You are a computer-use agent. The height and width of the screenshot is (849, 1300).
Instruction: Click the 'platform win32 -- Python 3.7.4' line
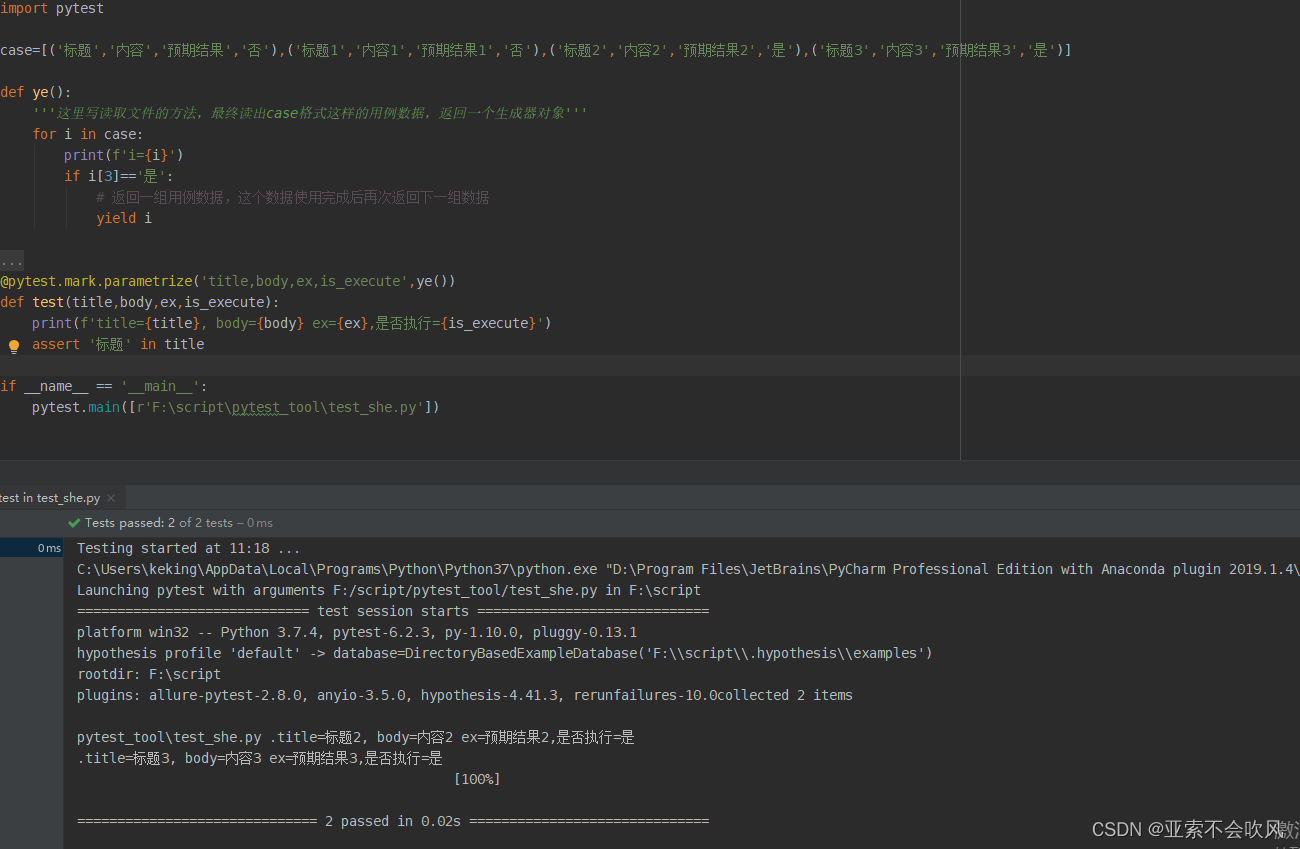(x=357, y=632)
